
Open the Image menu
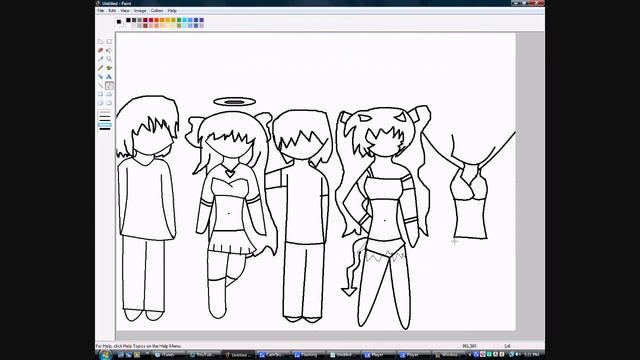pyautogui.click(x=140, y=11)
